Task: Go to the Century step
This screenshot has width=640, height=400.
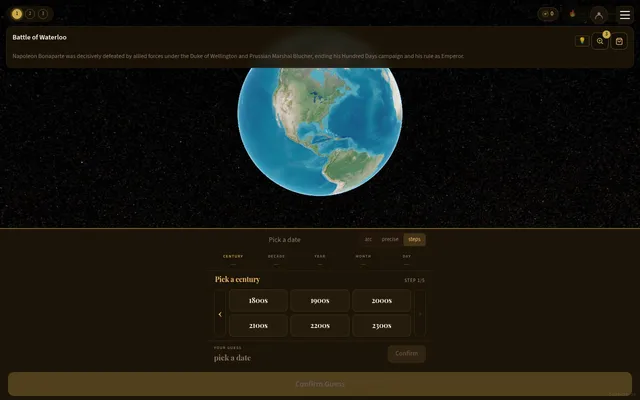Action: pos(233,260)
